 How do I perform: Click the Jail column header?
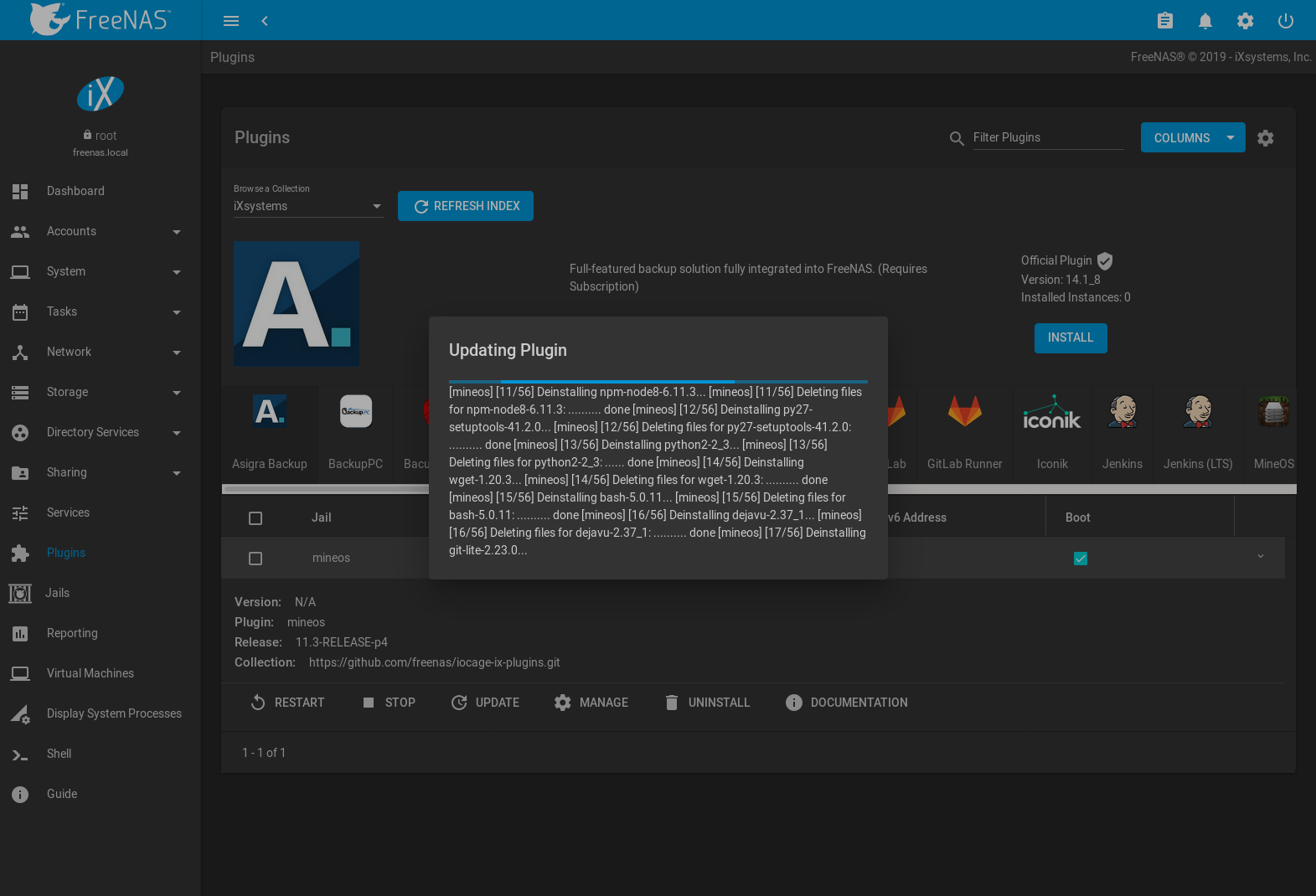click(322, 518)
